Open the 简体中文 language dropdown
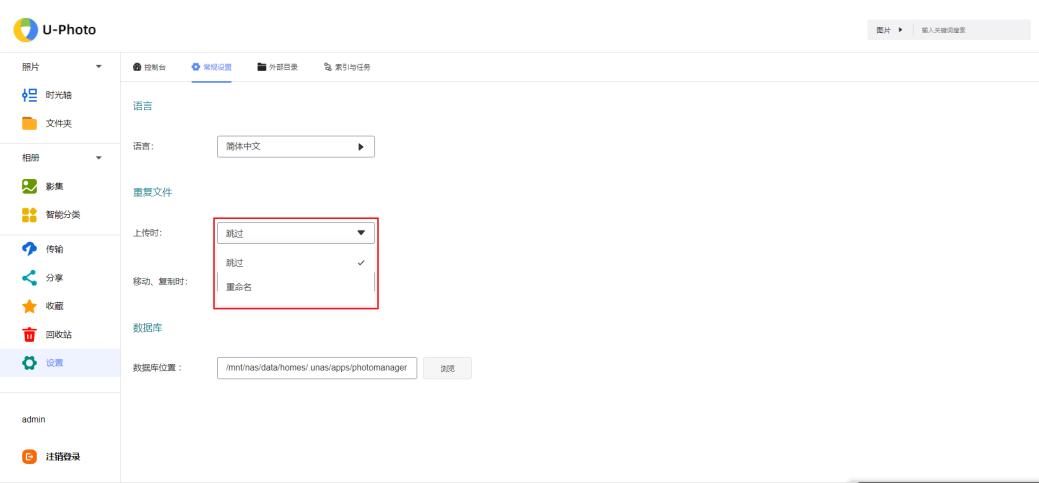 tap(295, 146)
